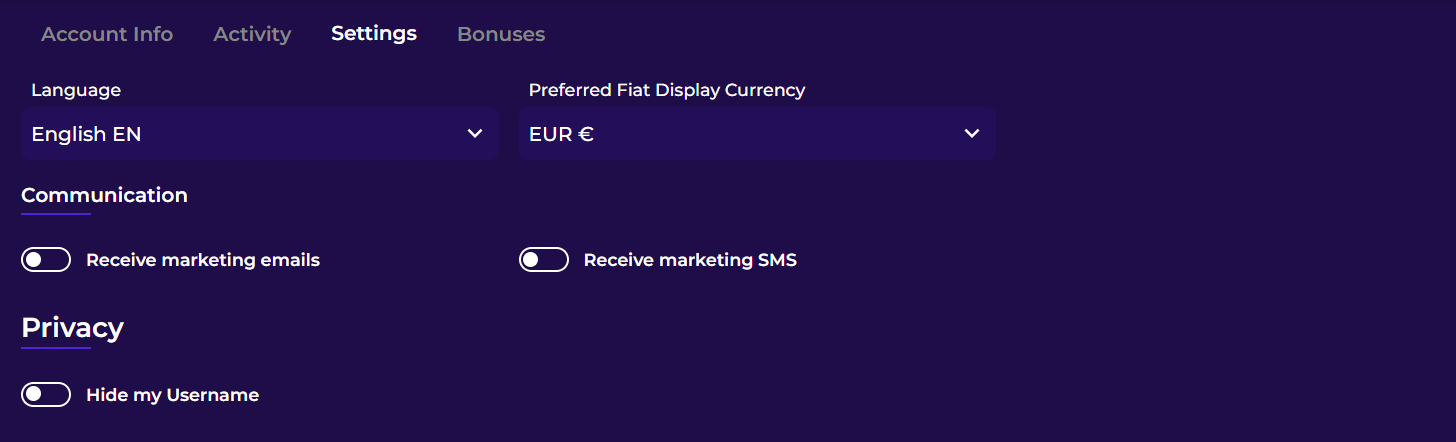The width and height of the screenshot is (1456, 442).
Task: Click the "Hide my Username" label text
Action: [172, 395]
